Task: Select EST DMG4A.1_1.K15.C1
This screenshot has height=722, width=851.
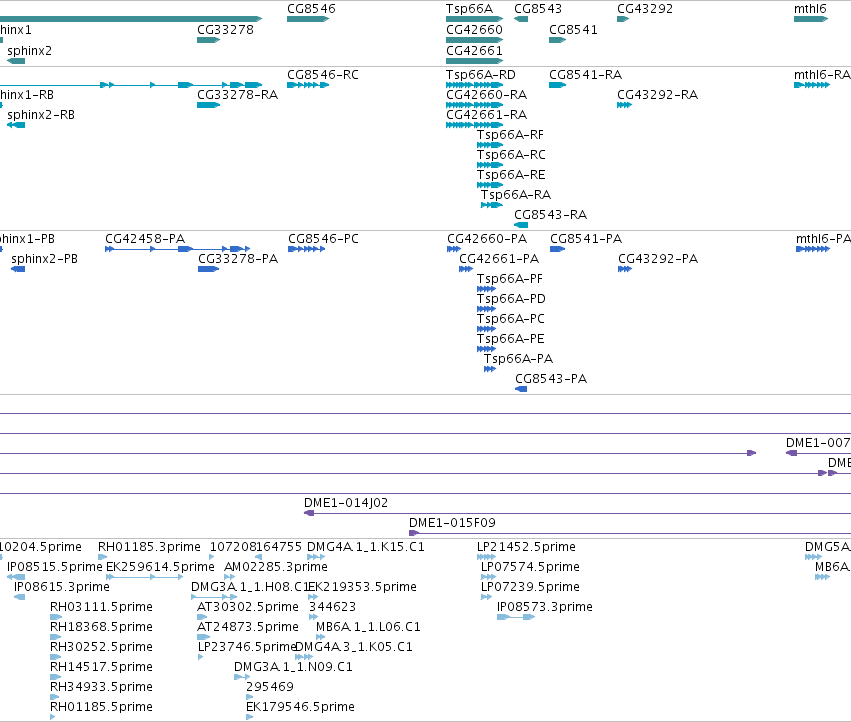Action: (x=316, y=556)
